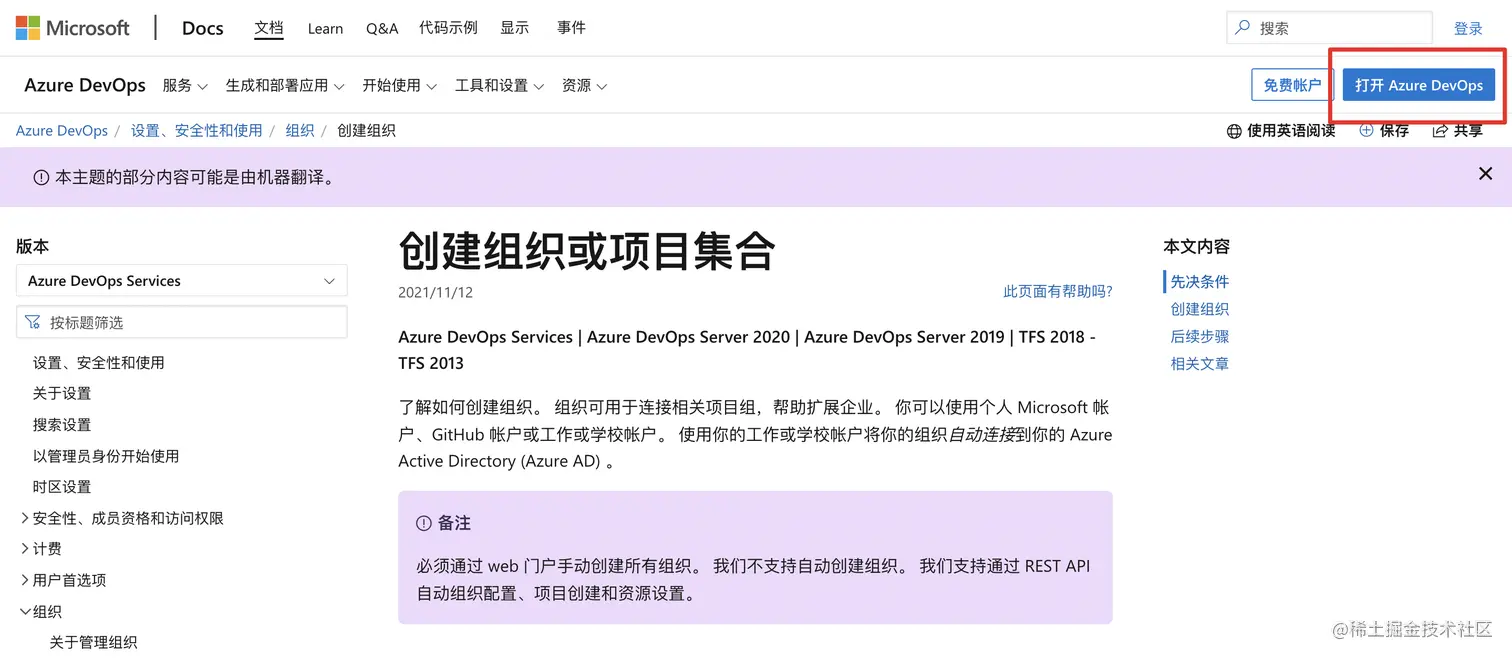Expand the 用户首选项 tree node
The width and height of the screenshot is (1512, 659).
point(25,580)
